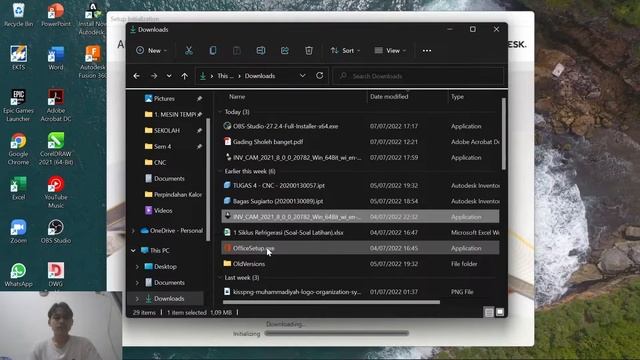The height and width of the screenshot is (360, 640).
Task: Open Excel desktop shortcut
Action: point(18,188)
